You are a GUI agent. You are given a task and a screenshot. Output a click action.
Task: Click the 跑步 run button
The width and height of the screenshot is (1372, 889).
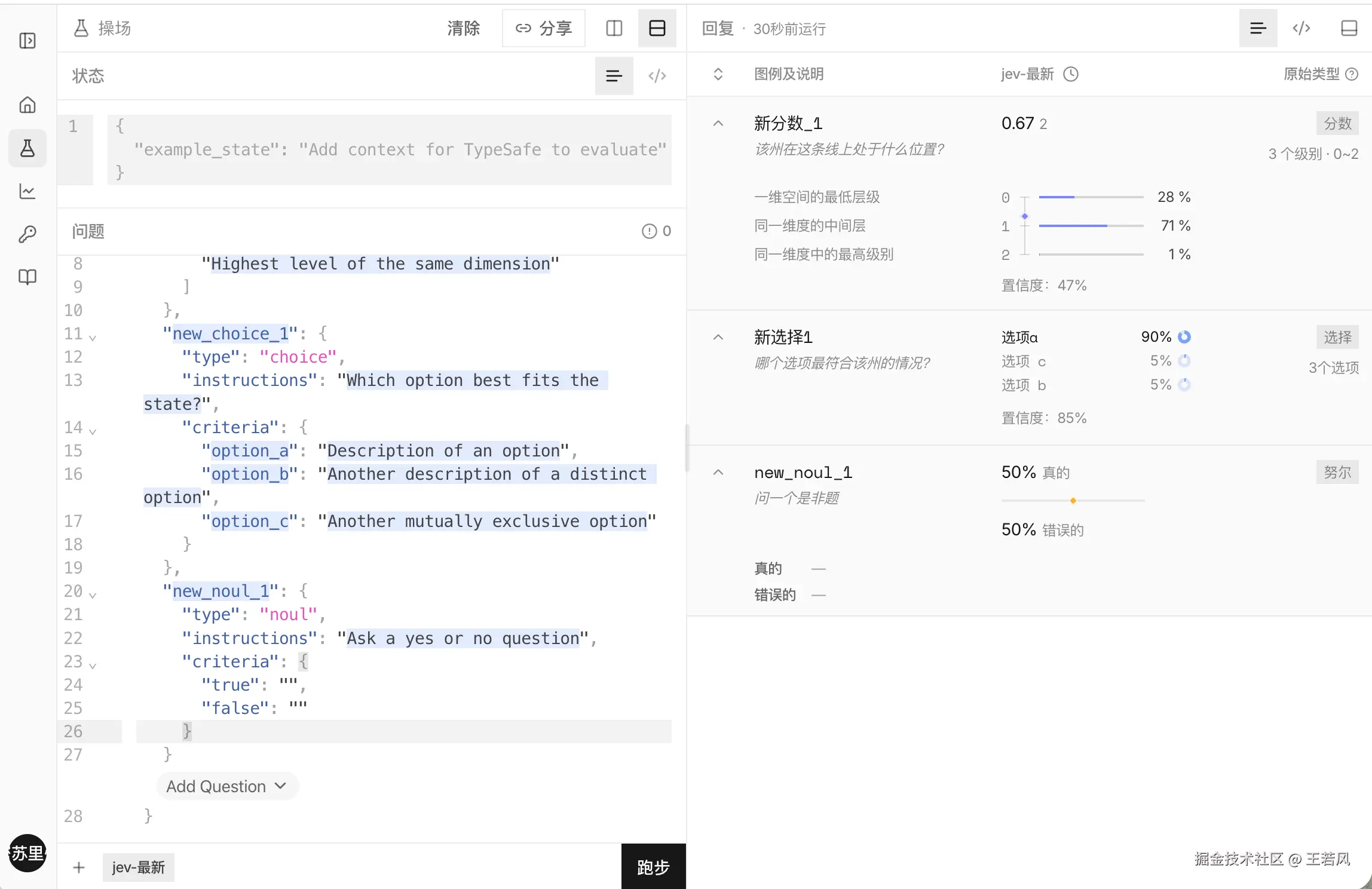tap(654, 867)
